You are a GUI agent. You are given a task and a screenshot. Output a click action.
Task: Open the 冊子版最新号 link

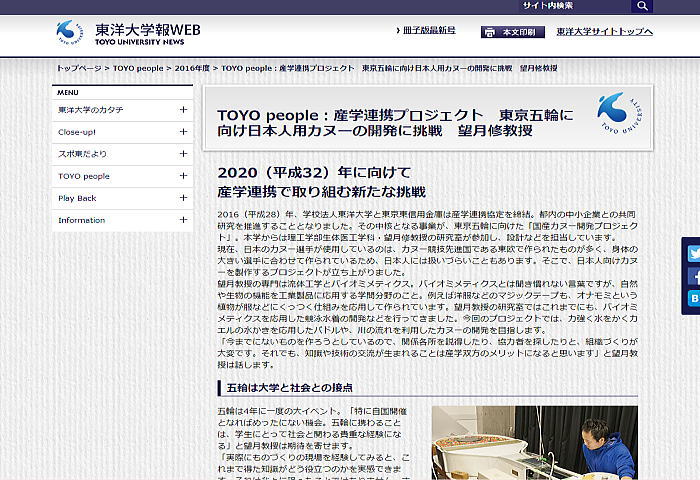coord(429,30)
